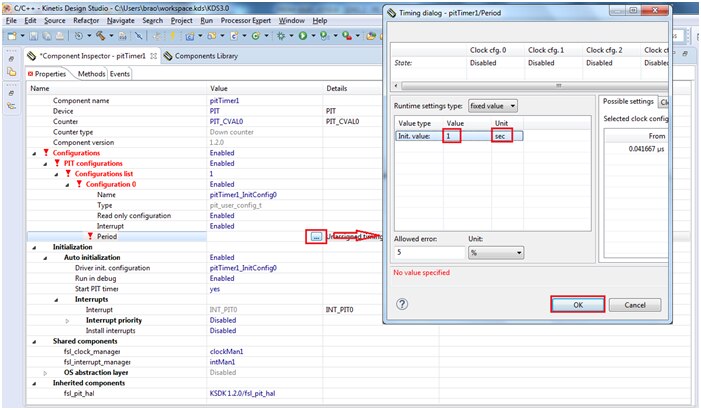The image size is (701, 410).
Task: Open the Period row ellipsis button
Action: (316, 236)
